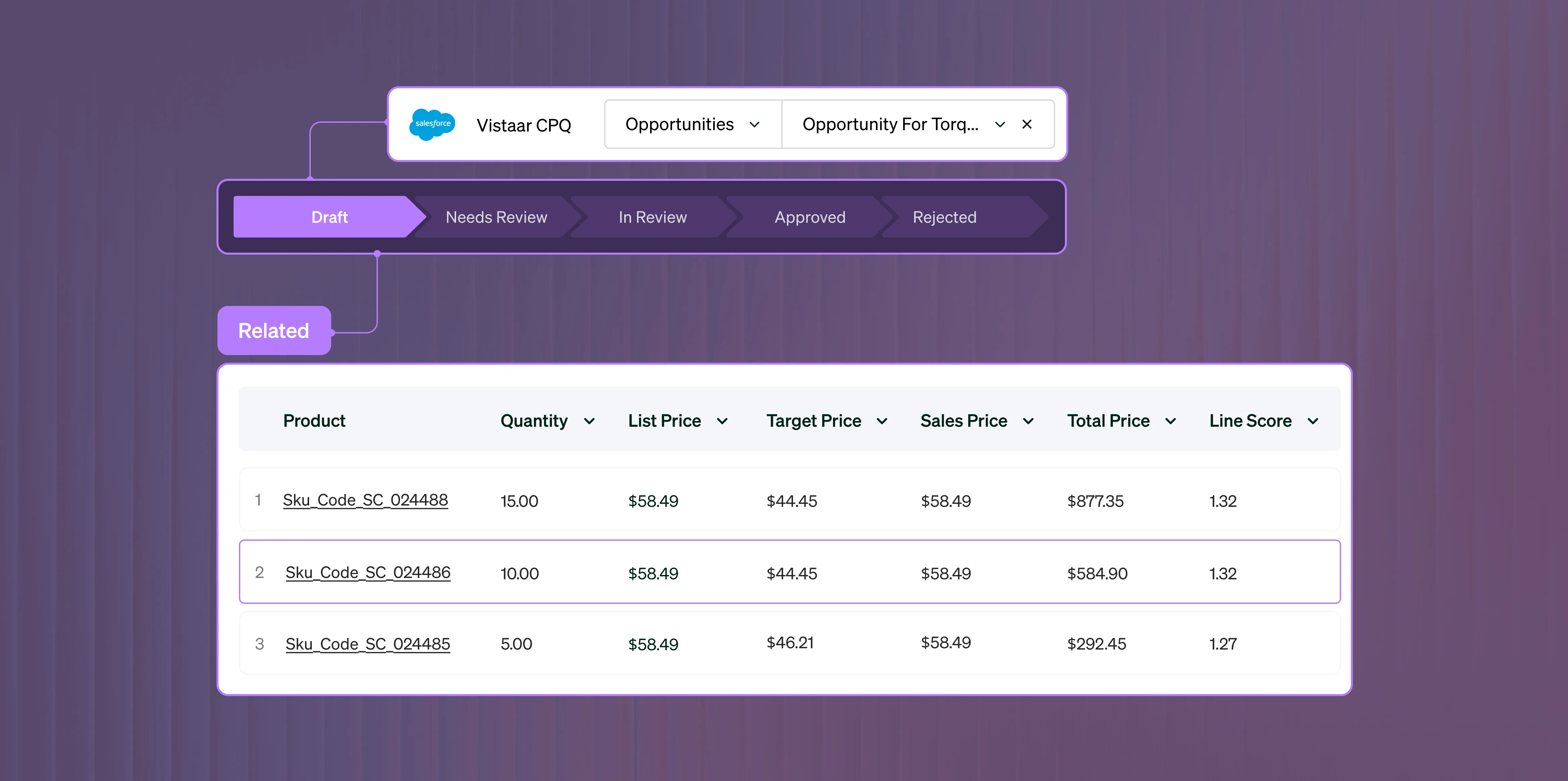The image size is (1568, 781).
Task: Choose the Approved stage
Action: [x=810, y=217]
